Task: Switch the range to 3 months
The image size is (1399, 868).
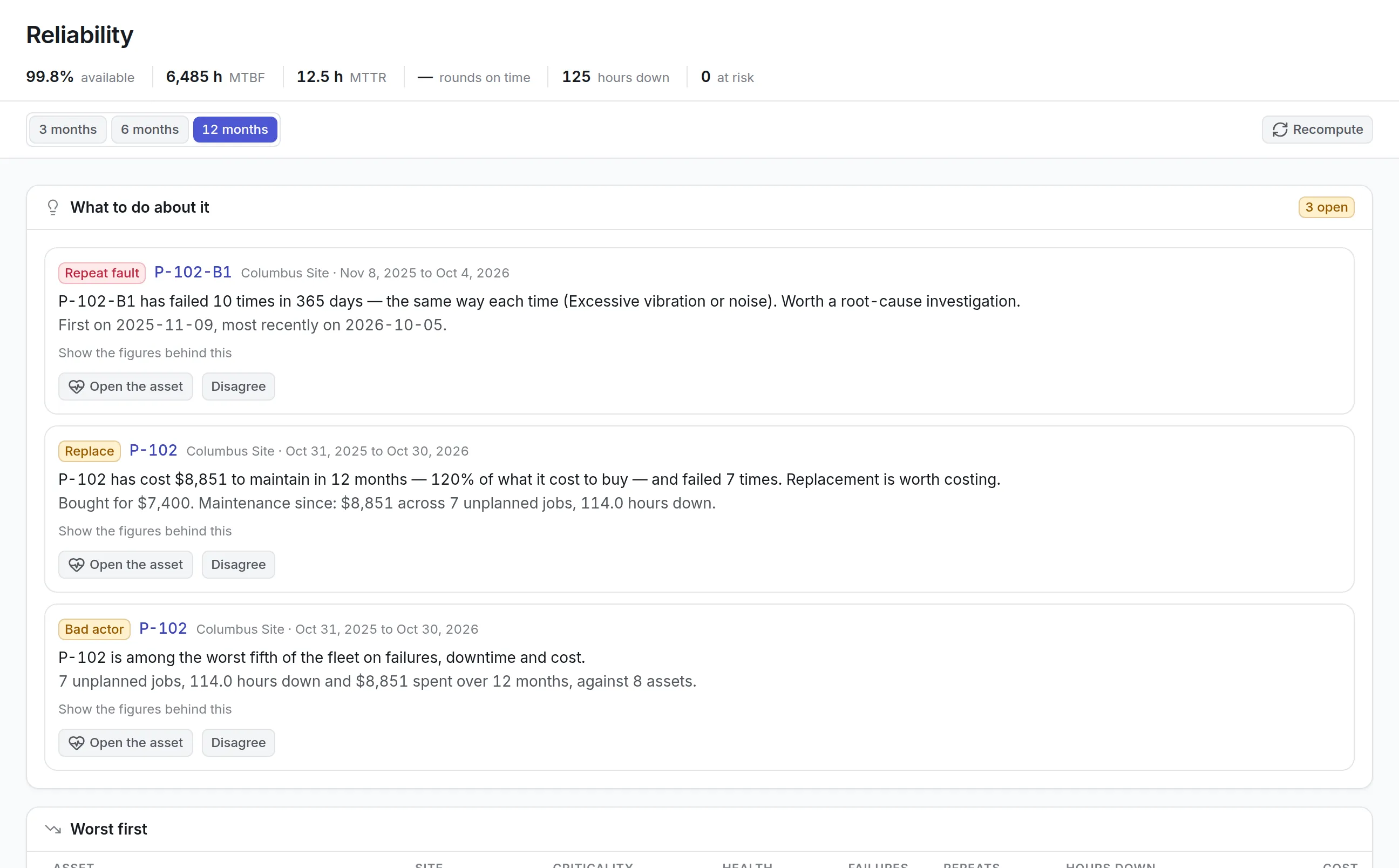Action: 67,130
